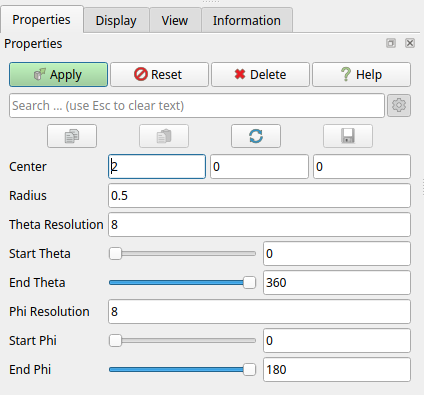Select the Properties tab

41,19
